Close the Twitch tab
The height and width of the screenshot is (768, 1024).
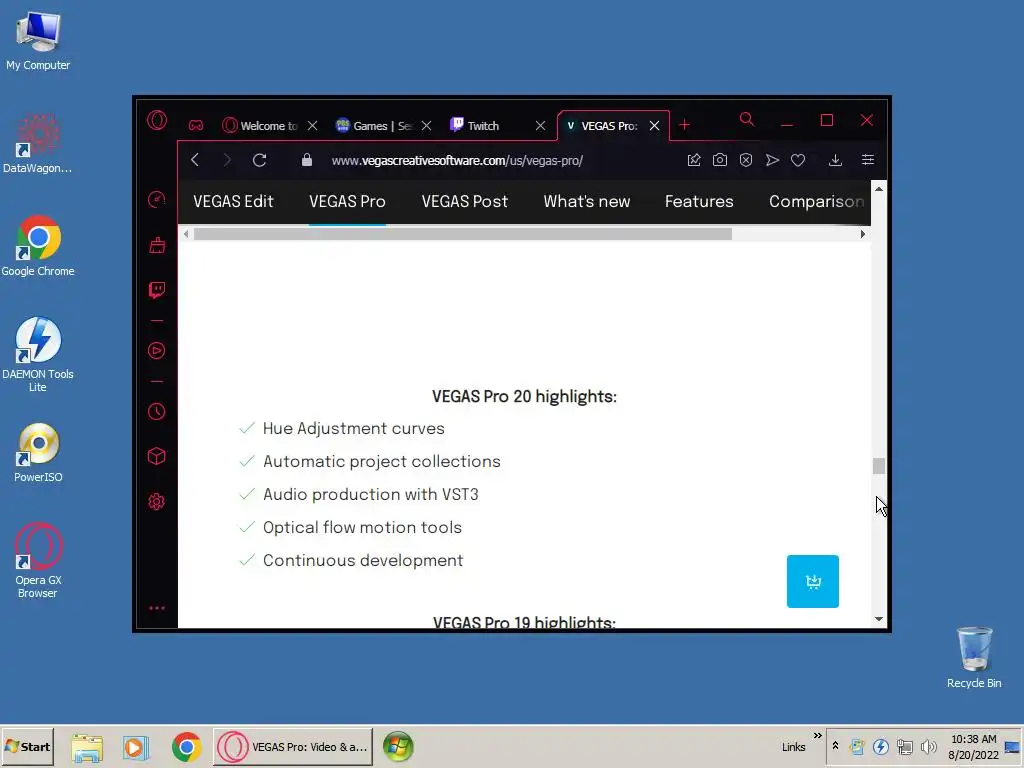click(x=540, y=125)
